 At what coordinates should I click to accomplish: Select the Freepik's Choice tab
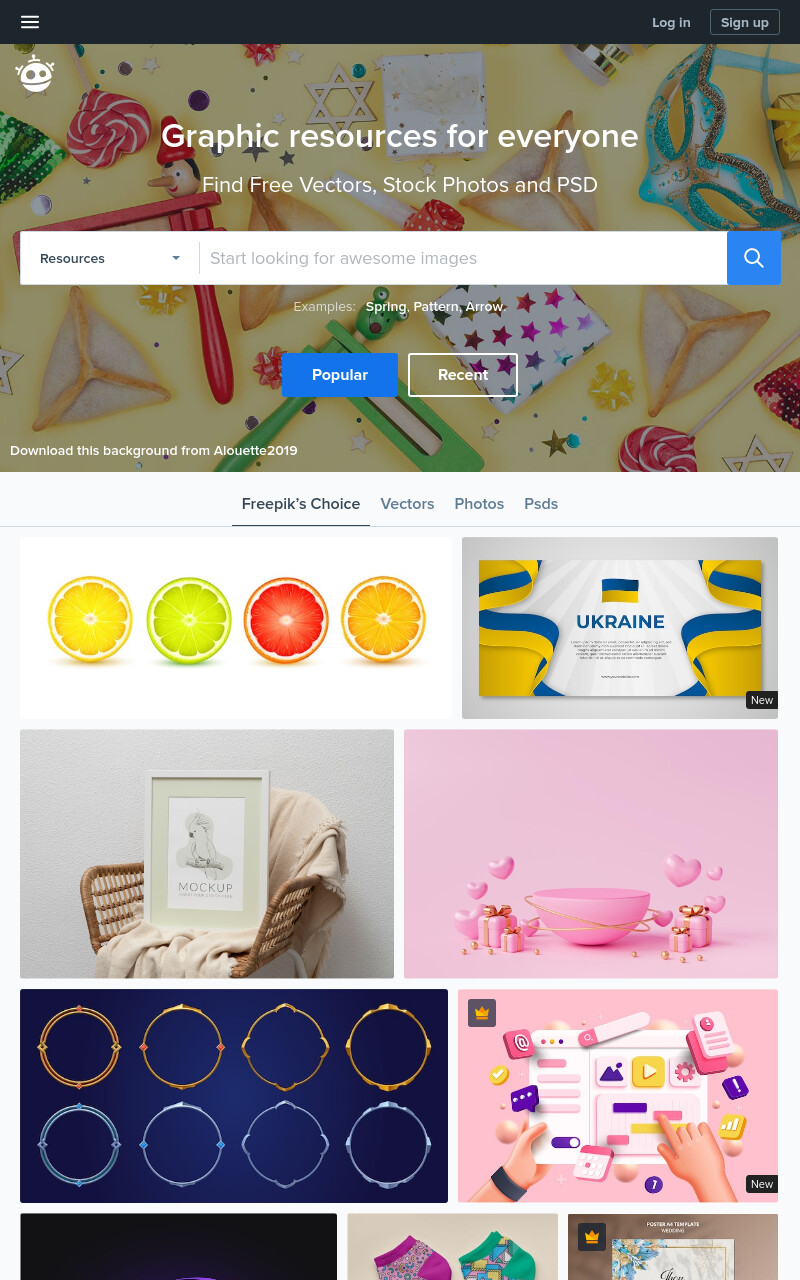pyautogui.click(x=301, y=504)
